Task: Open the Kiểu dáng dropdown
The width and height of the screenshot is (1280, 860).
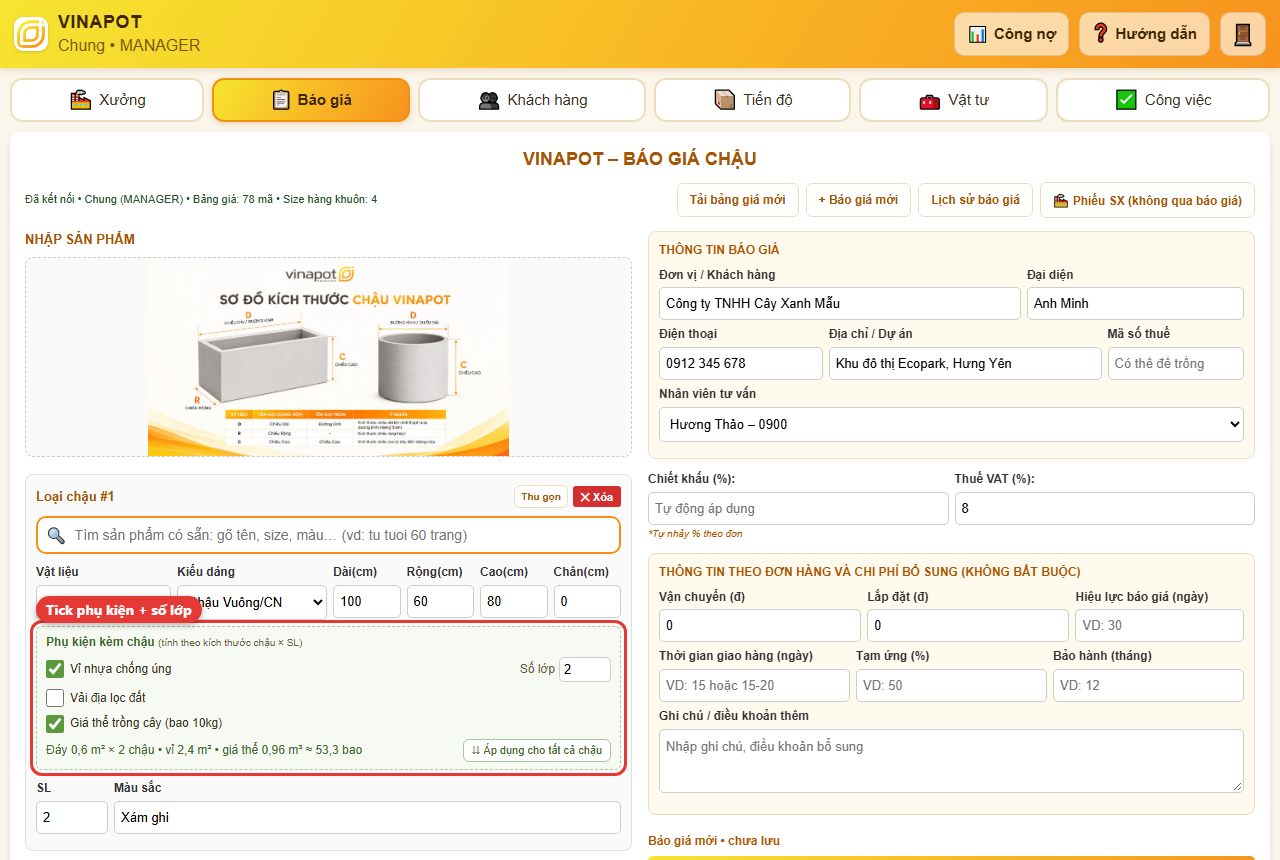Action: pyautogui.click(x=252, y=602)
